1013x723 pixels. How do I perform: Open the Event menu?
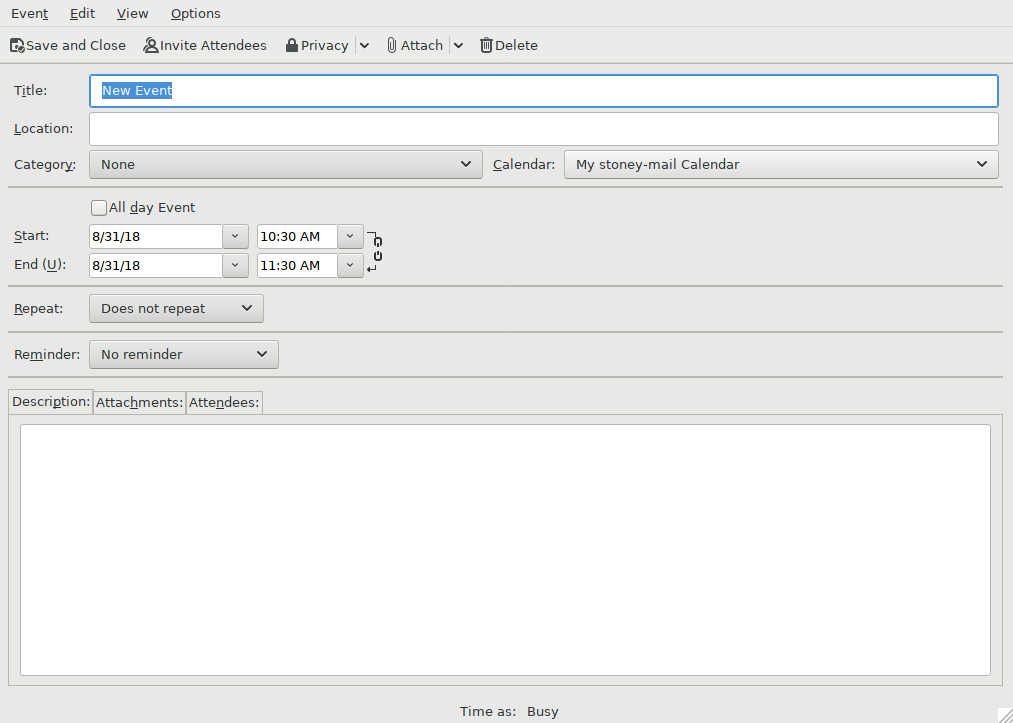pyautogui.click(x=29, y=13)
